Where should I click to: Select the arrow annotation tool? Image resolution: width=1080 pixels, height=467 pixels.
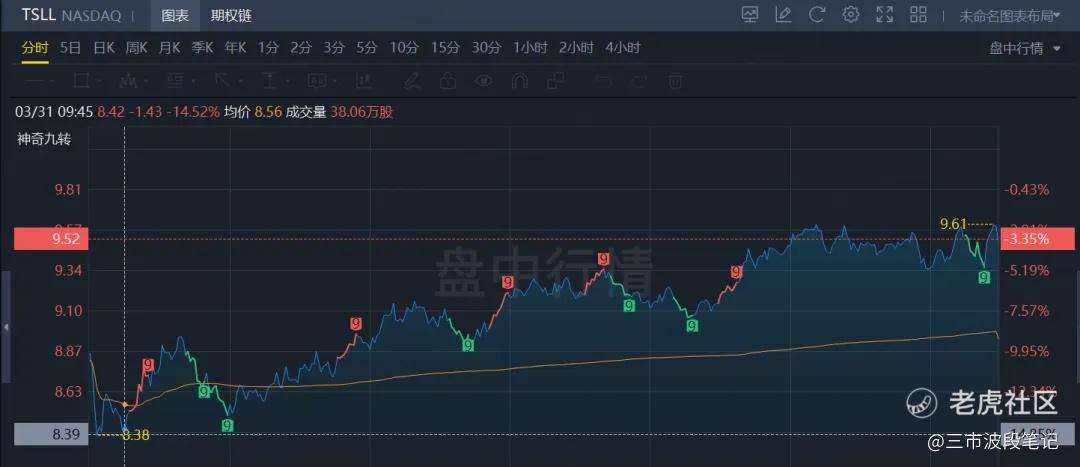pyautogui.click(x=222, y=81)
